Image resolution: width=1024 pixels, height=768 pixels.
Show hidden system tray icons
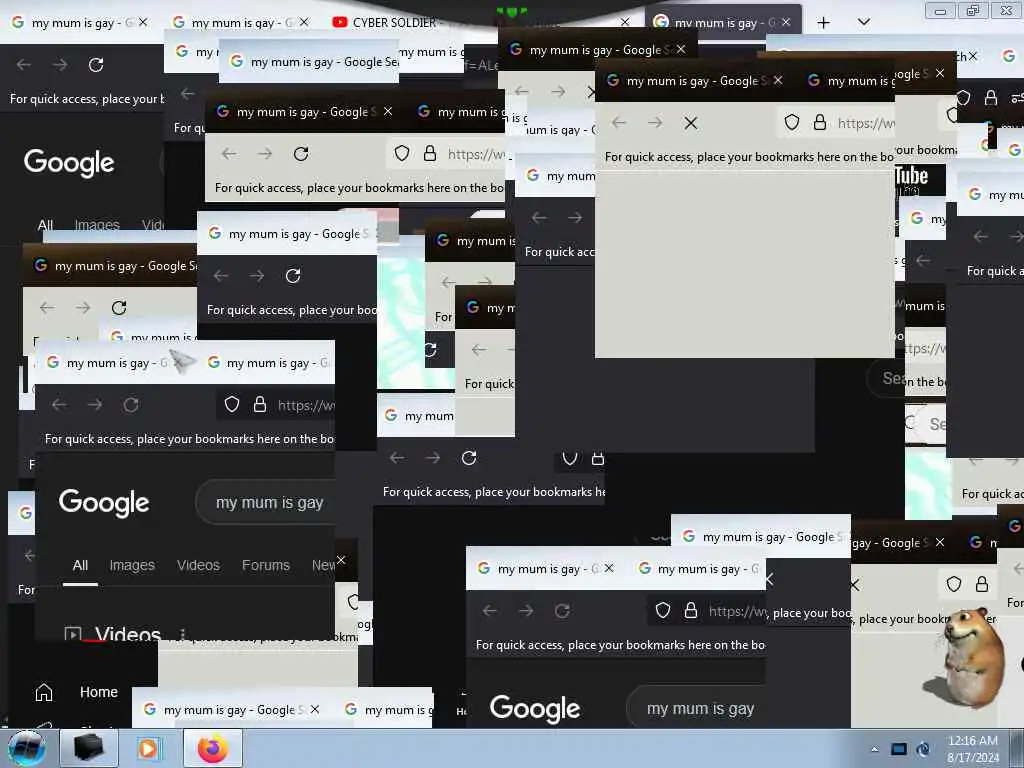(x=874, y=749)
